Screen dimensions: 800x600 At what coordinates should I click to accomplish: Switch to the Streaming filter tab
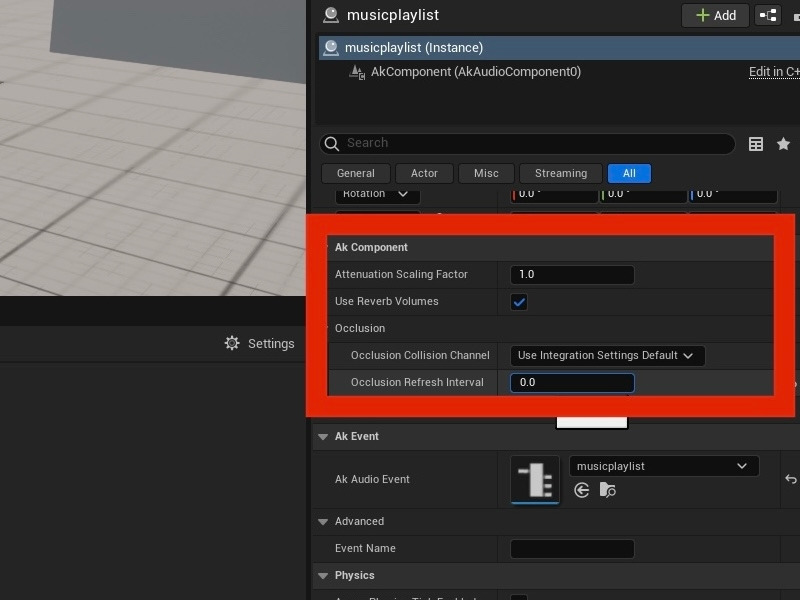[561, 173]
